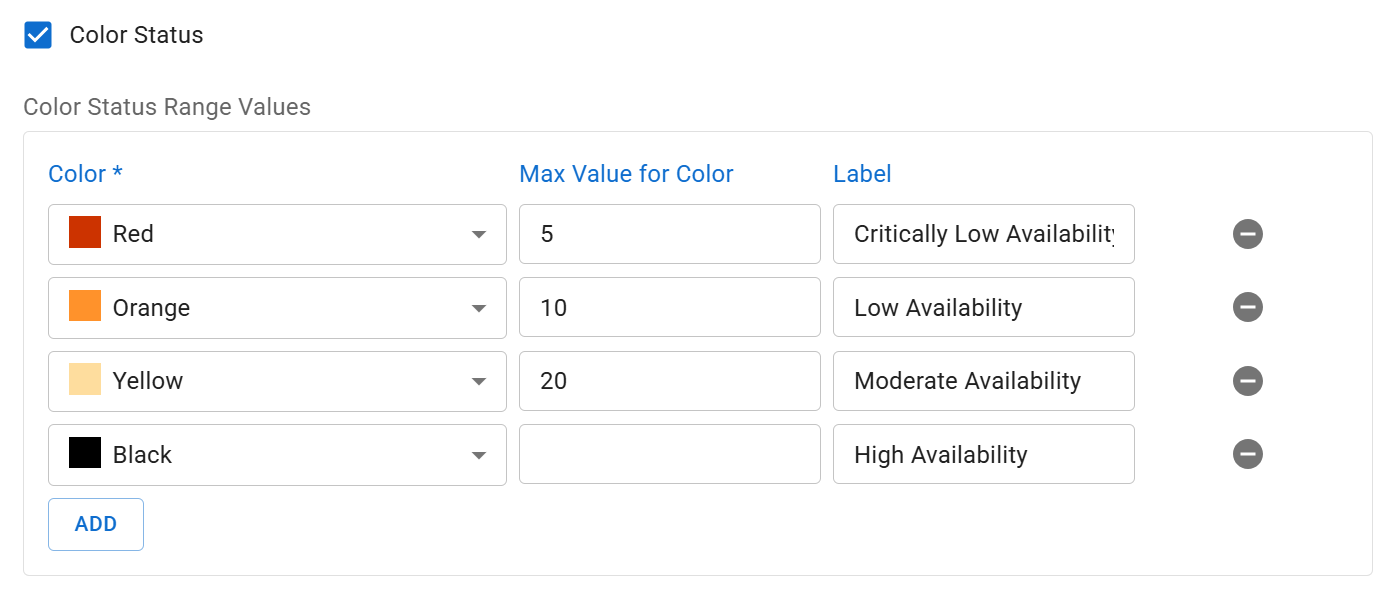Click the red swatch inside the Red selector
This screenshot has height=592, width=1393.
click(x=81, y=233)
